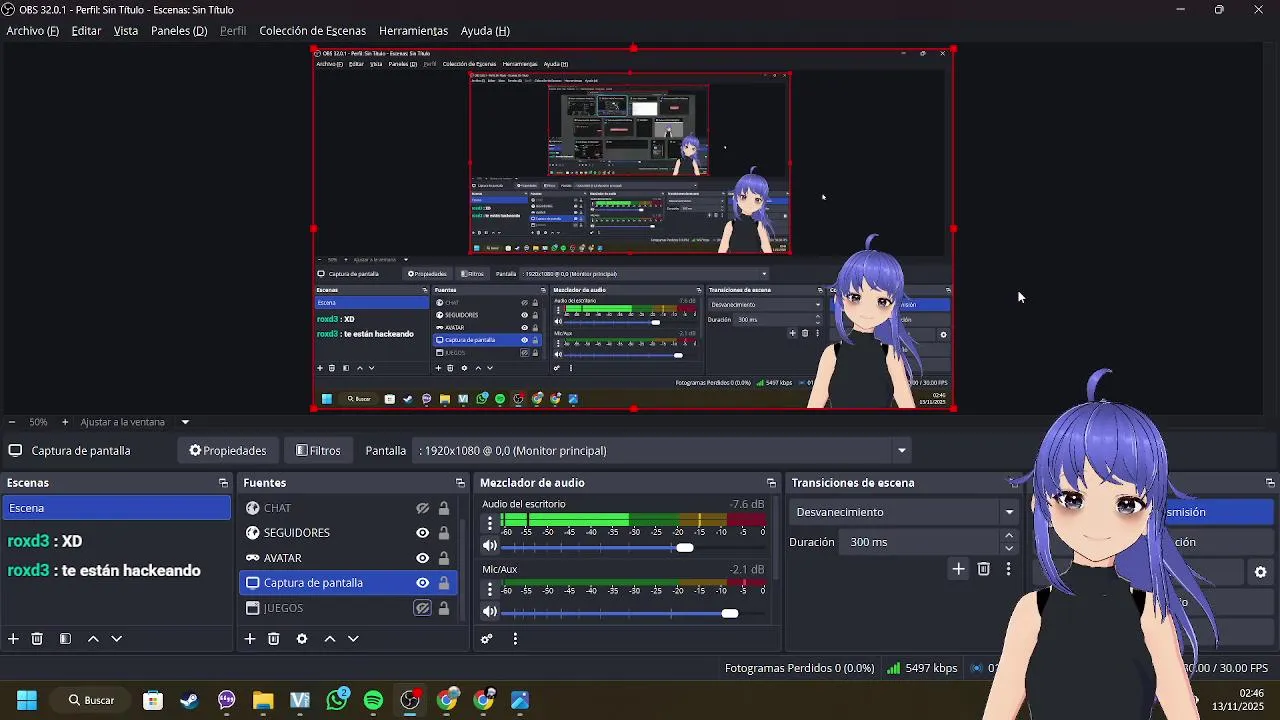Remove selected source with trash icon
The width and height of the screenshot is (1280, 720).
(x=273, y=639)
